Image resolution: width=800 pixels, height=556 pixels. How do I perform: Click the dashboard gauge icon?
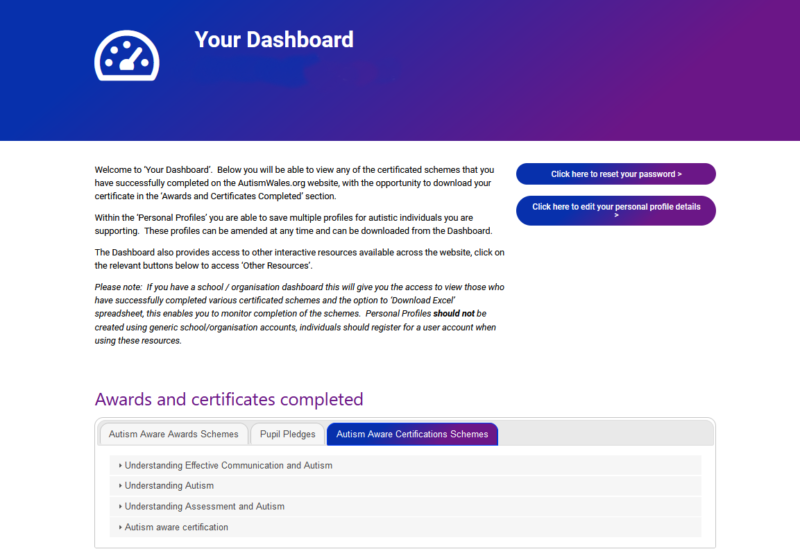127,53
